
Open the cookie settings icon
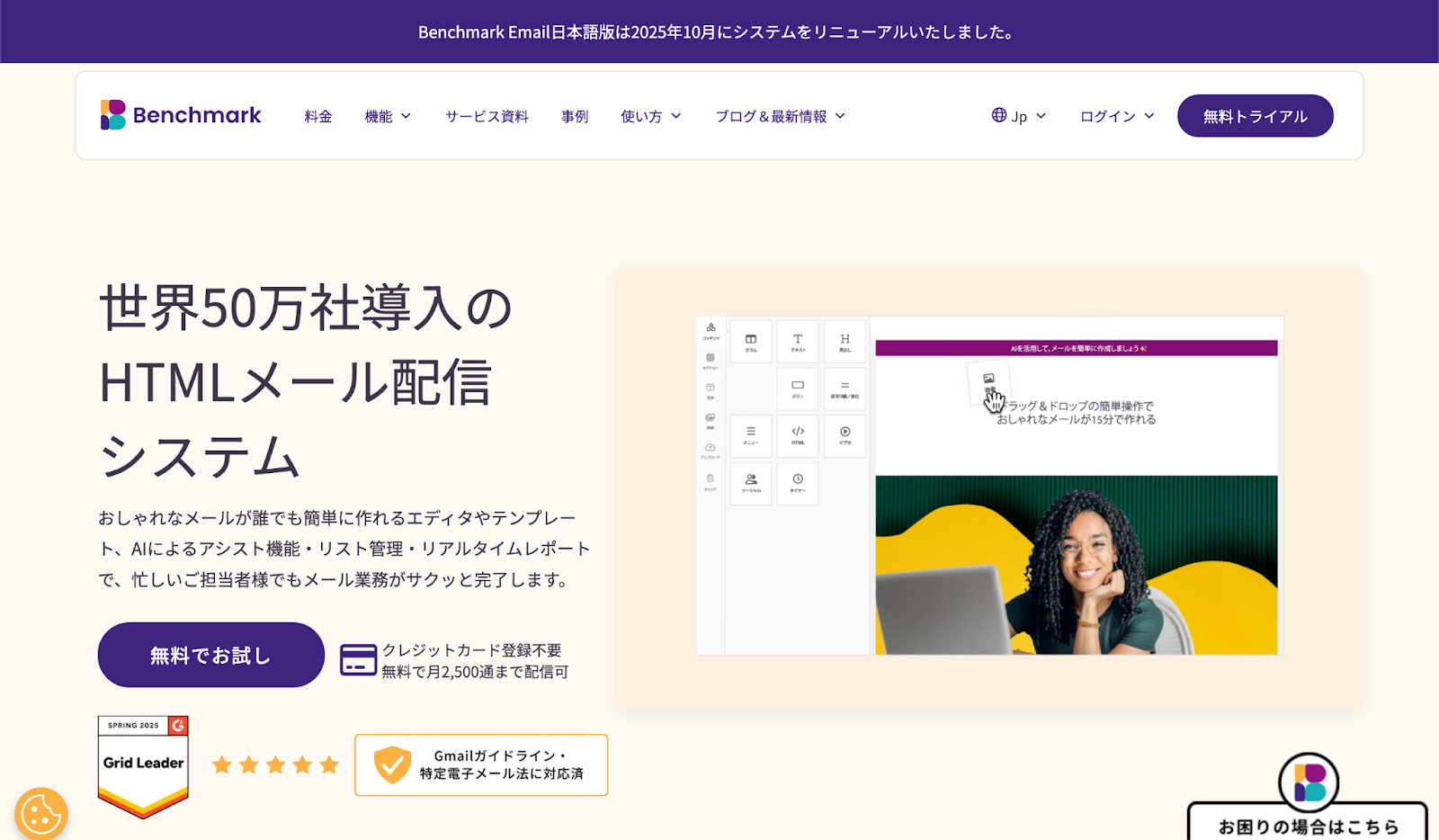42,813
